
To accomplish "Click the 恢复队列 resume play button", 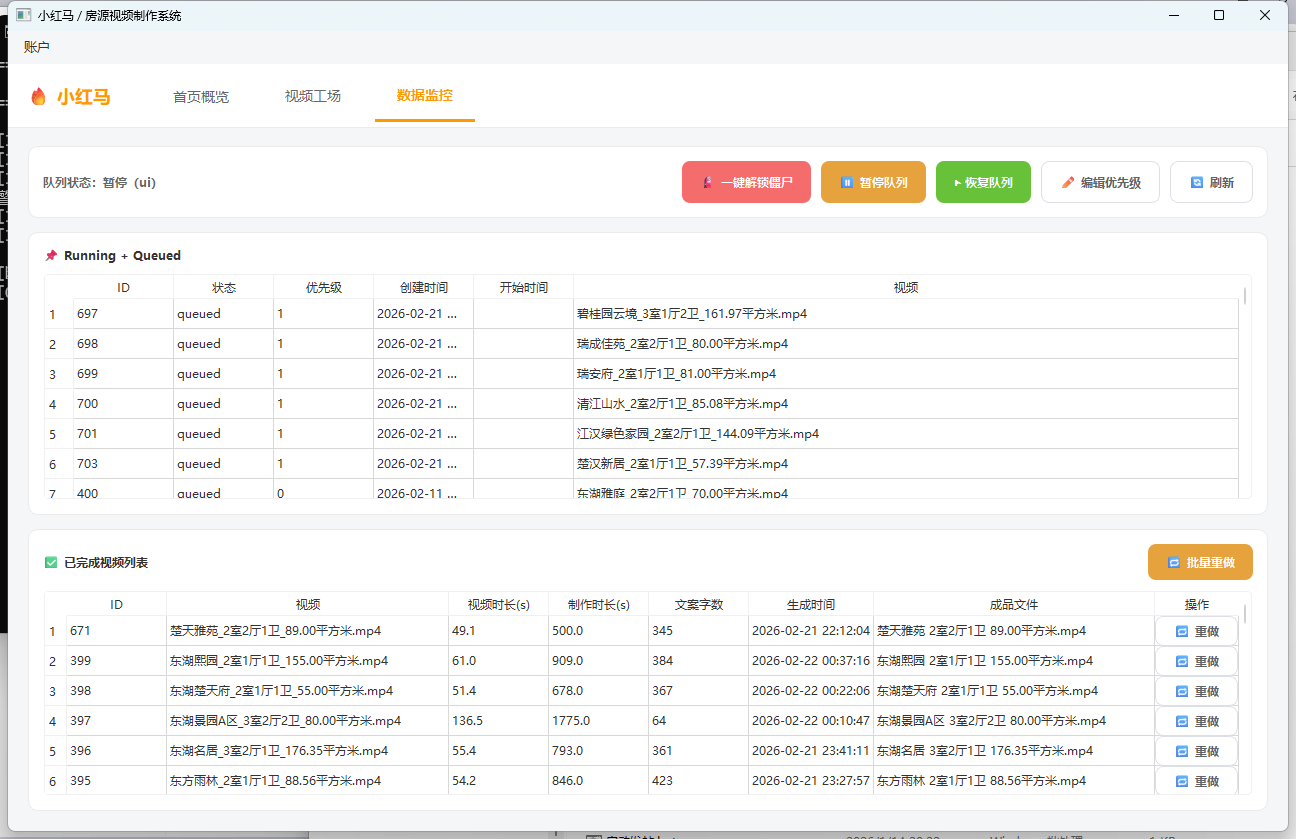I will [x=983, y=183].
